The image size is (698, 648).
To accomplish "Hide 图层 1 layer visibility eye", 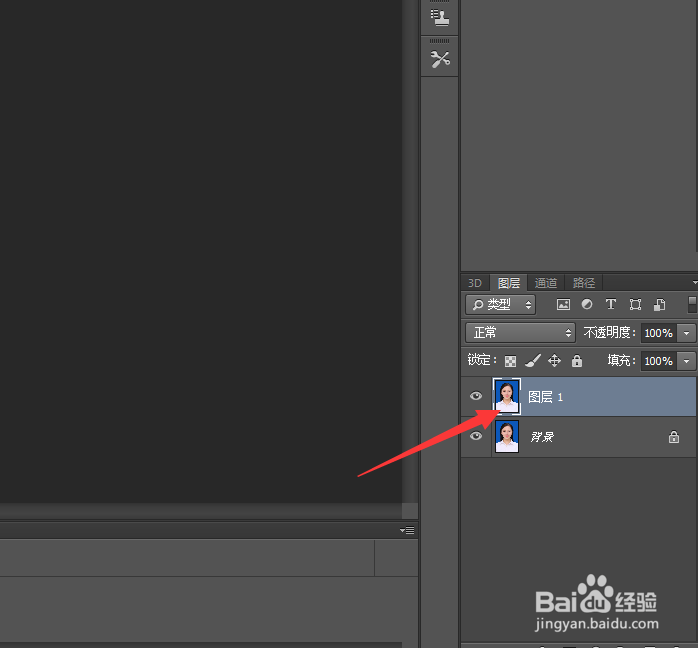I will point(476,396).
